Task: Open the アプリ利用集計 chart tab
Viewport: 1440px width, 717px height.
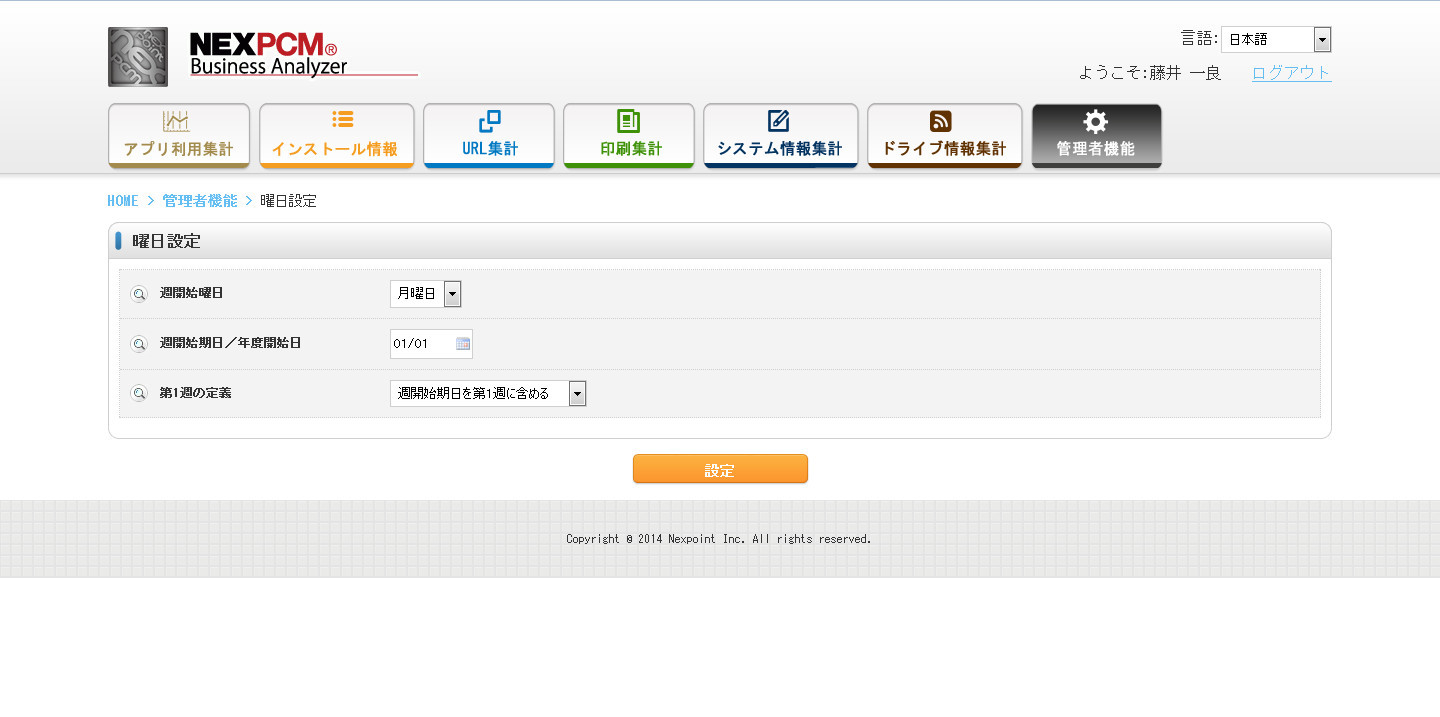Action: 179,136
